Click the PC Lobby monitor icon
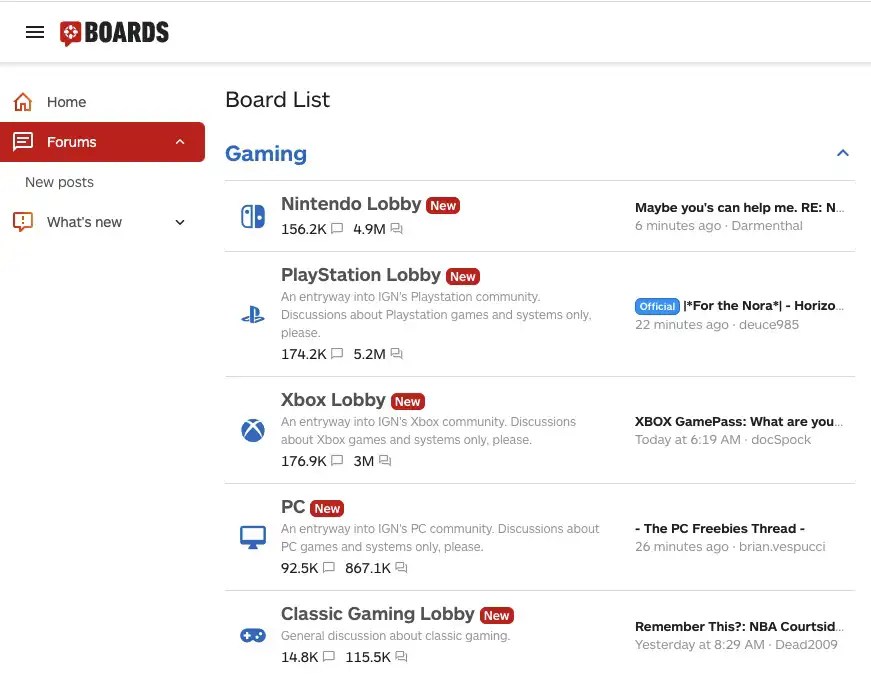Screen dimensions: 871x679 [x=252, y=537]
